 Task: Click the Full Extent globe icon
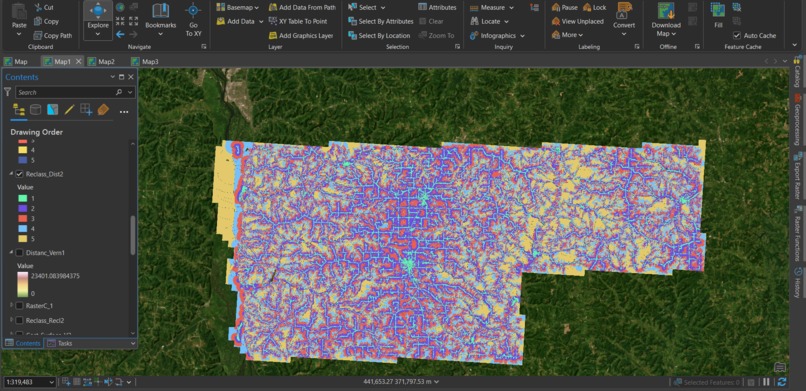click(x=120, y=7)
